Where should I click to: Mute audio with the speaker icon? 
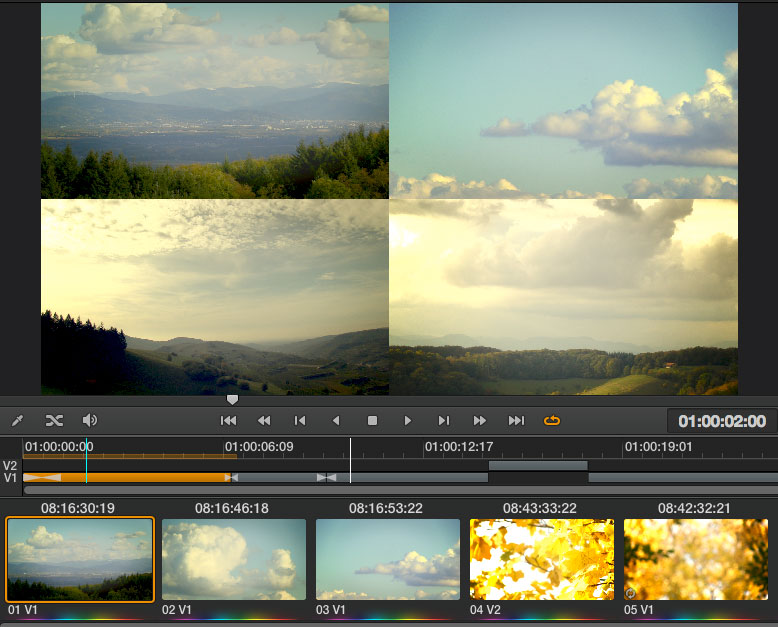pyautogui.click(x=90, y=421)
